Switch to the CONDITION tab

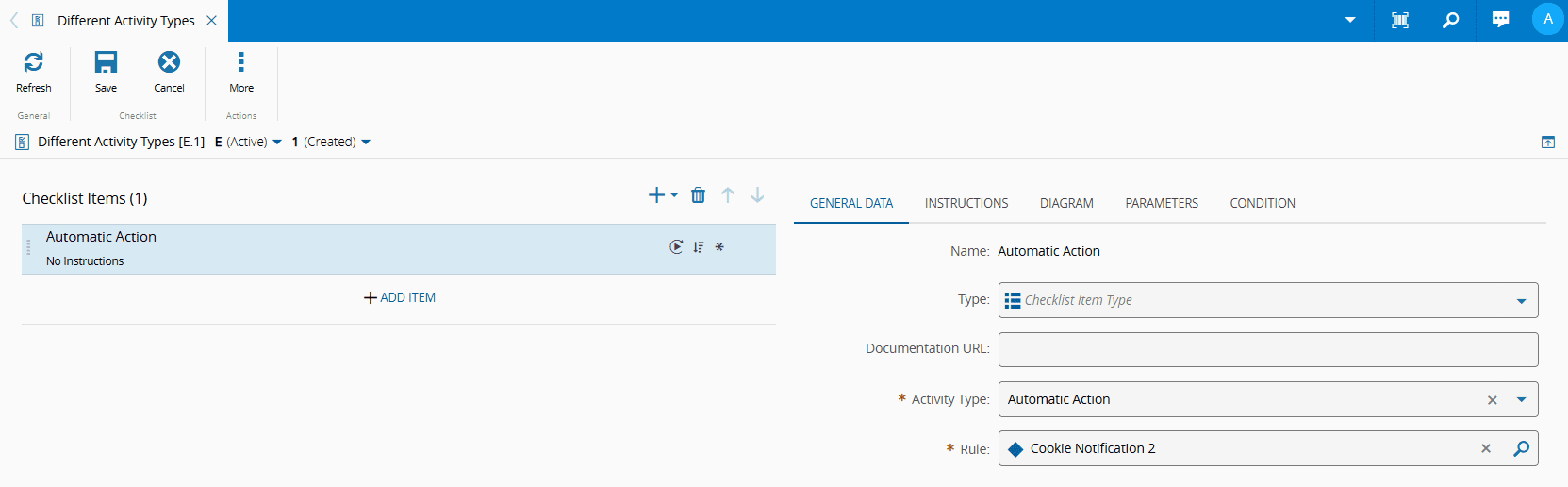1263,203
